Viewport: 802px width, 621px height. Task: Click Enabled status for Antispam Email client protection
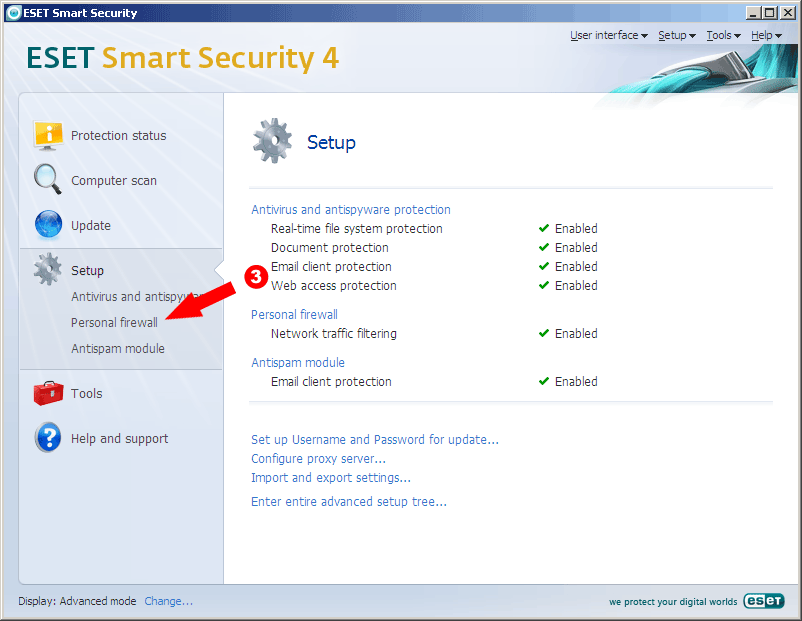576,382
